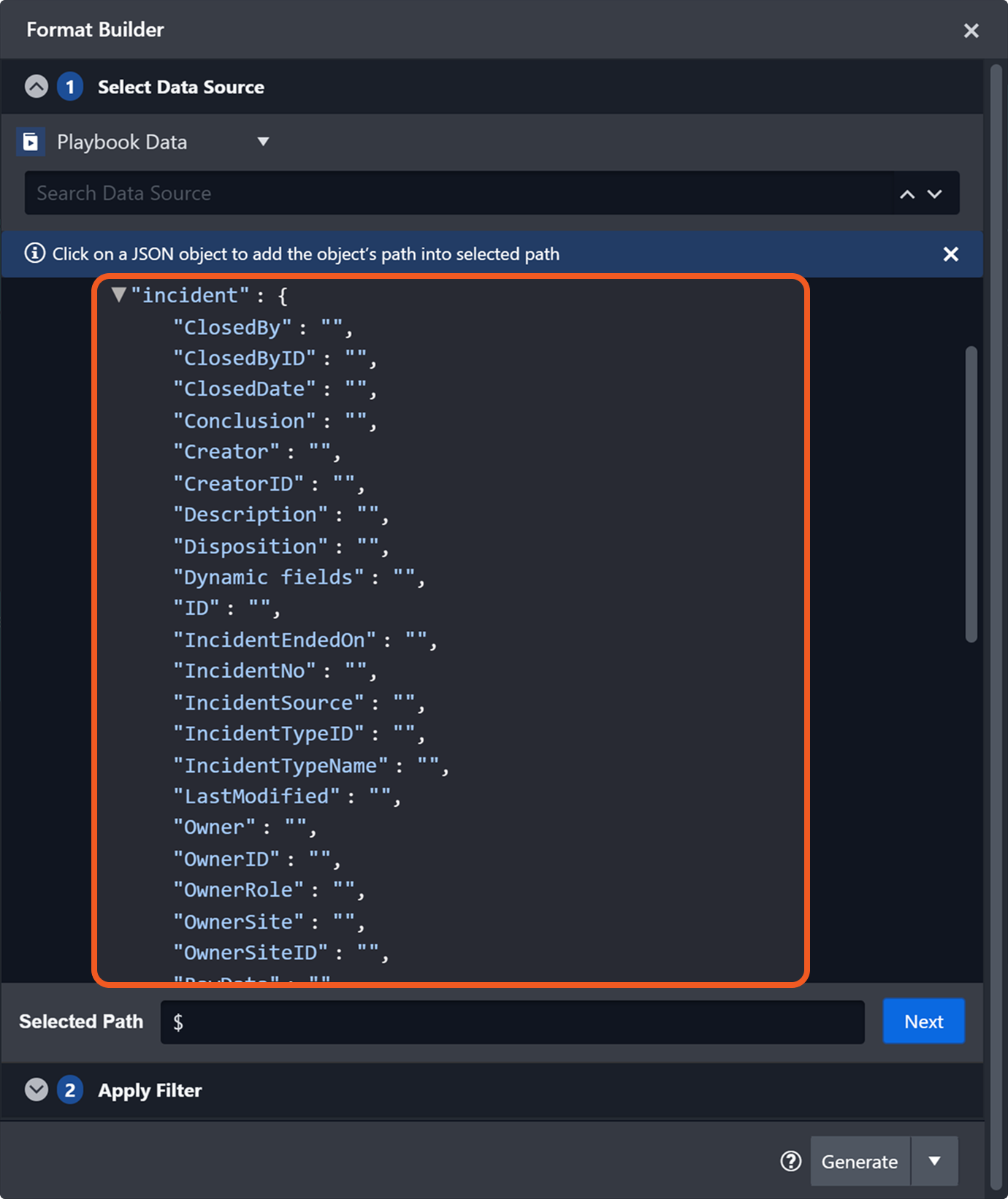The height and width of the screenshot is (1199, 1008).
Task: Click the JSON viewer vertical scrollbar
Action: pos(971,494)
